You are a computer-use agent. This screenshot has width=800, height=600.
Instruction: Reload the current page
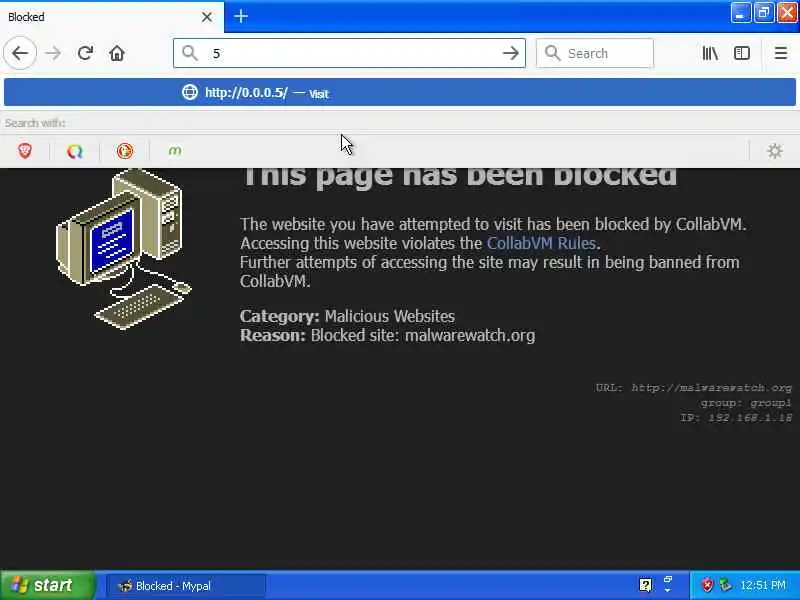click(x=85, y=53)
